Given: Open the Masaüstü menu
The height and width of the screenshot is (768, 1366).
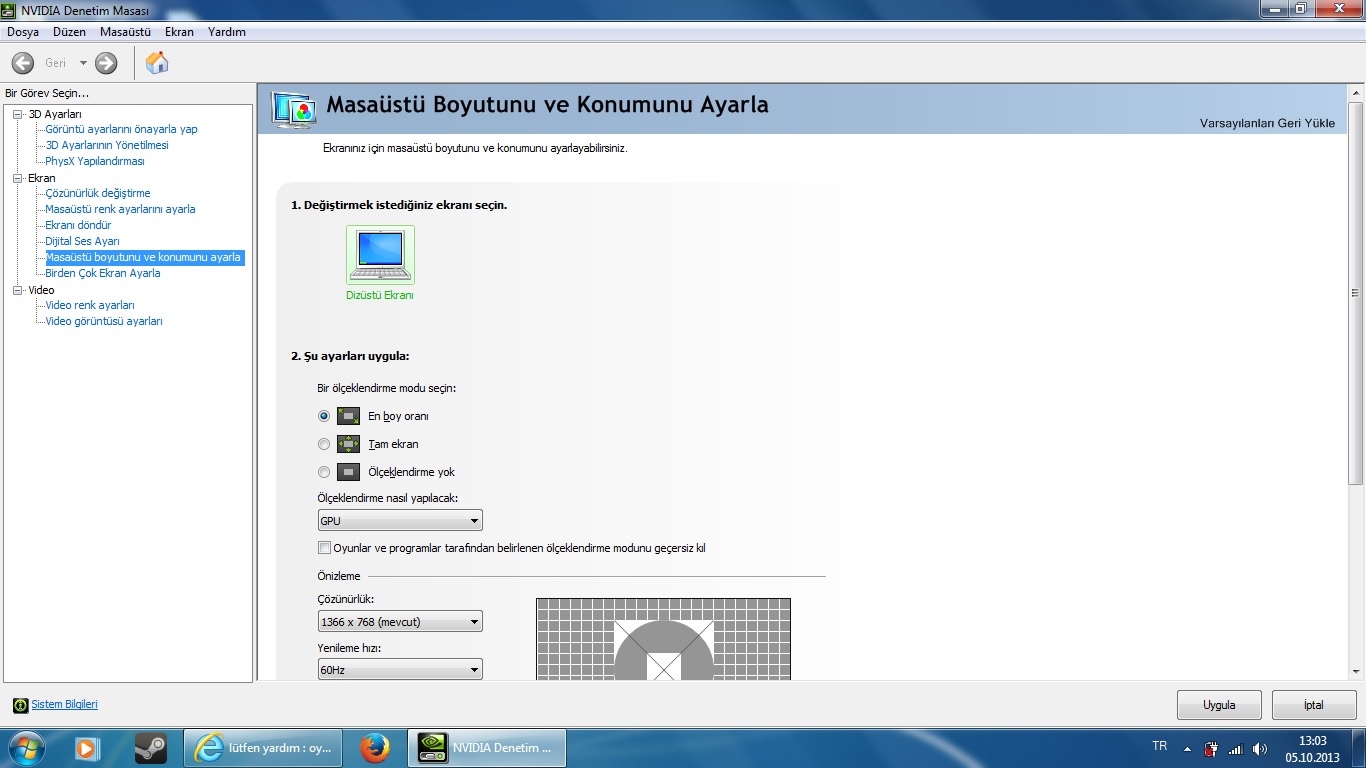Looking at the screenshot, I should (125, 32).
